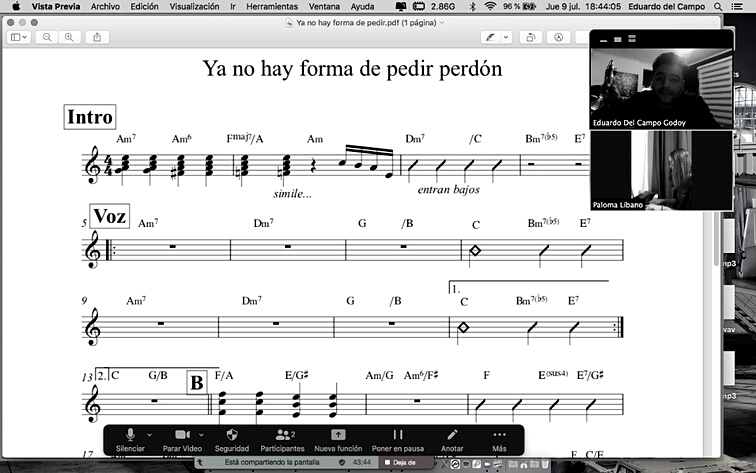756x473 pixels.
Task: Click the Intro section label in score
Action: pyautogui.click(x=90, y=117)
